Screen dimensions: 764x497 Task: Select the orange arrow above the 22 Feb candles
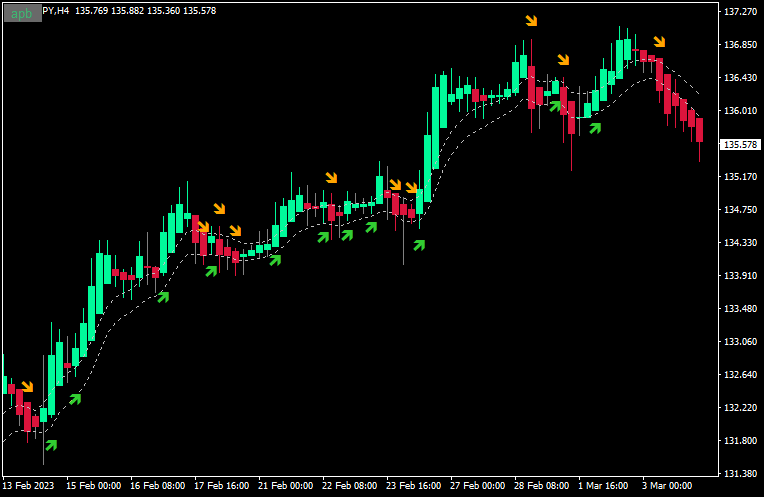(x=331, y=177)
